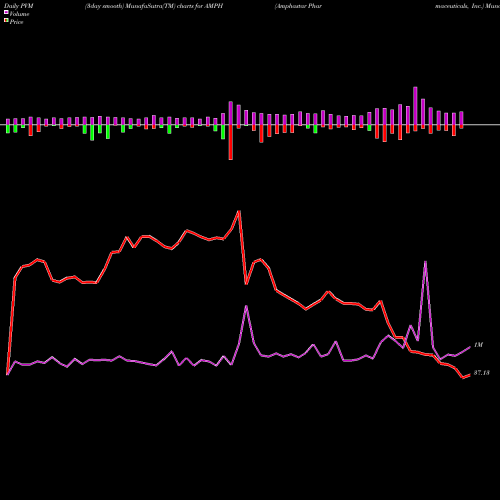Click the 1M volume value label

[478, 345]
